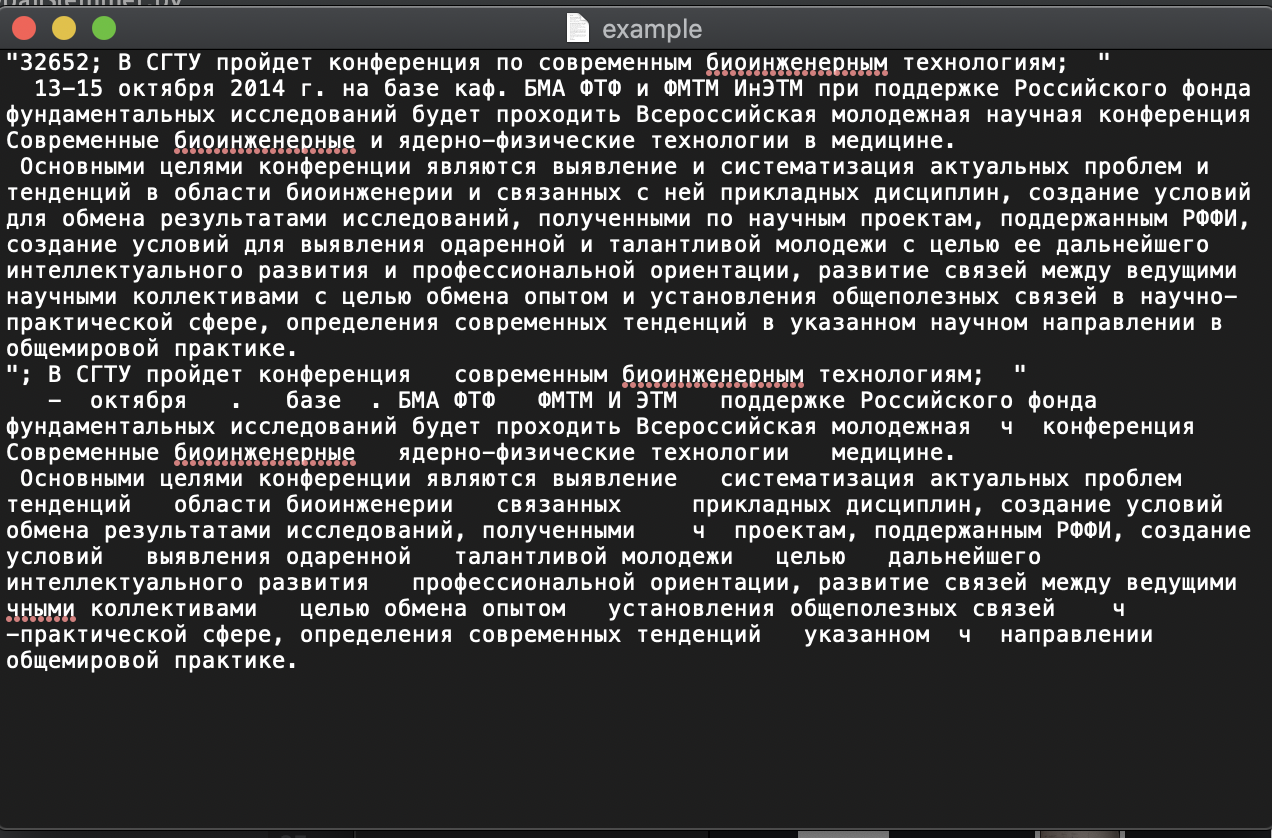Click the abbreviation 'каф.' in the text

click(481, 88)
